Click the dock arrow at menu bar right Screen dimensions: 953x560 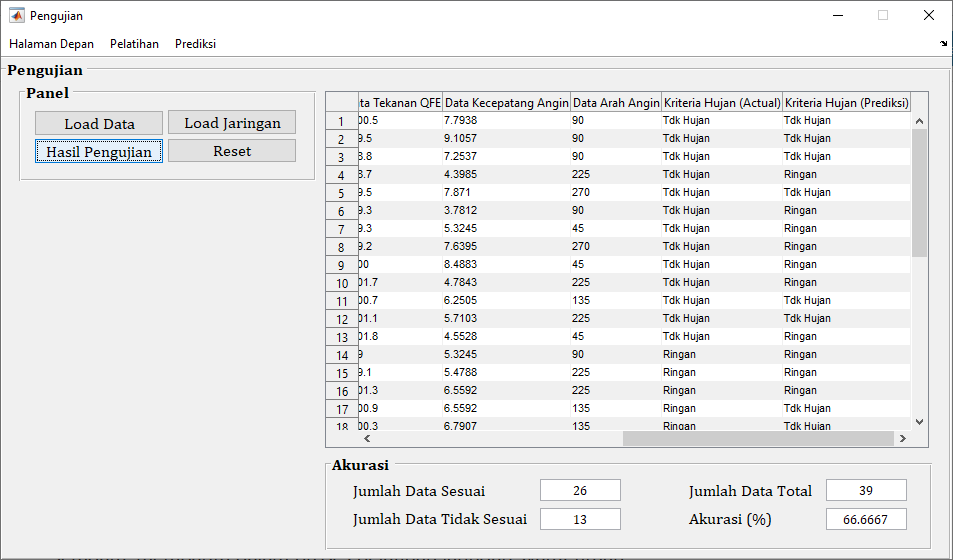click(x=944, y=44)
